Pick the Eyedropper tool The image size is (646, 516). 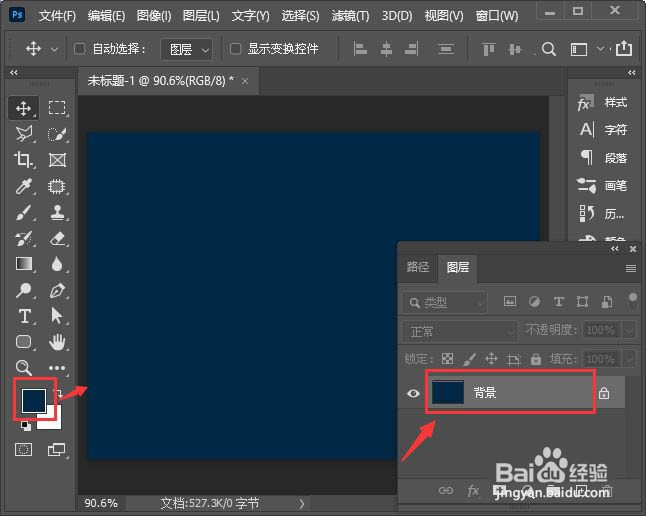(x=23, y=186)
